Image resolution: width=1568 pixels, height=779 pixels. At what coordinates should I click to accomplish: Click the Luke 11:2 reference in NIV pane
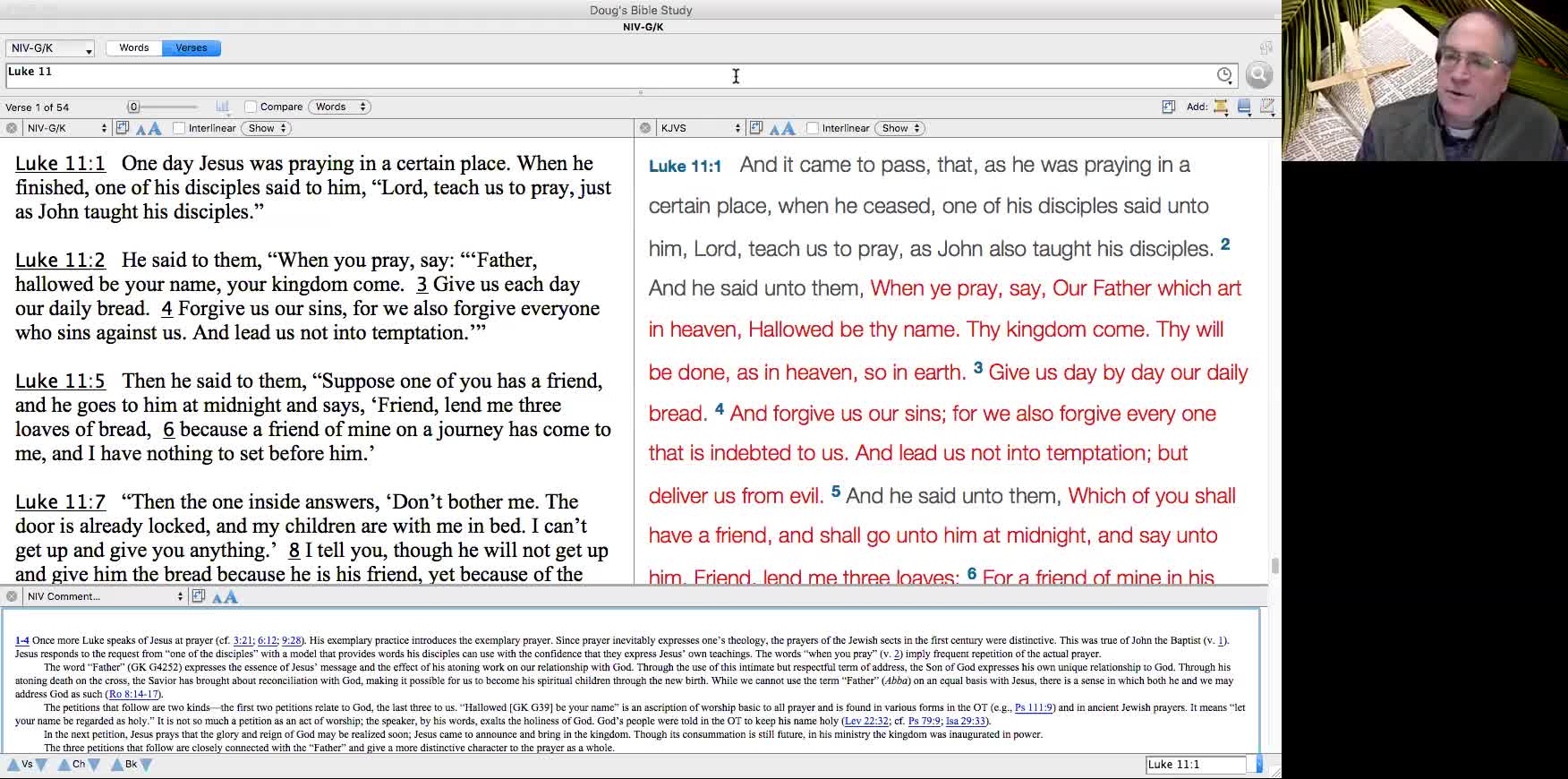[x=60, y=260]
